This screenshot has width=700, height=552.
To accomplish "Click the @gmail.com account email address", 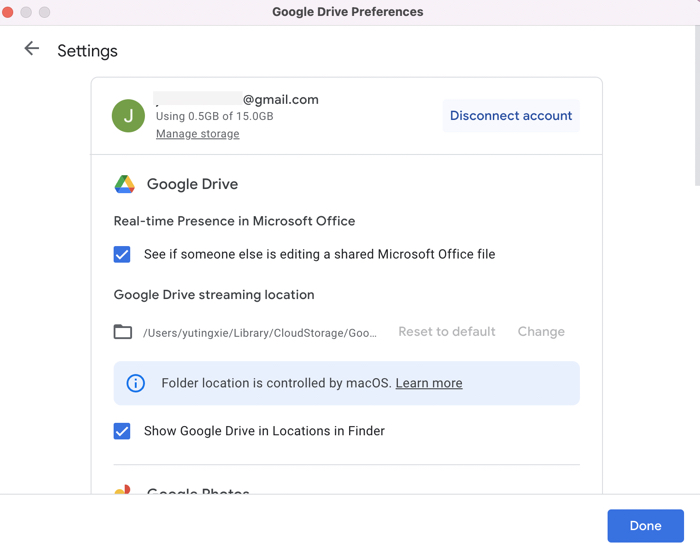I will [x=237, y=100].
